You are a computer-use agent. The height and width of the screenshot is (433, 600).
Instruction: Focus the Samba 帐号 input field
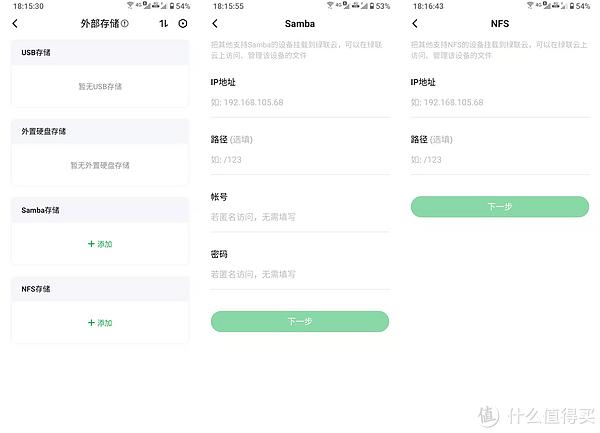pyautogui.click(x=300, y=217)
